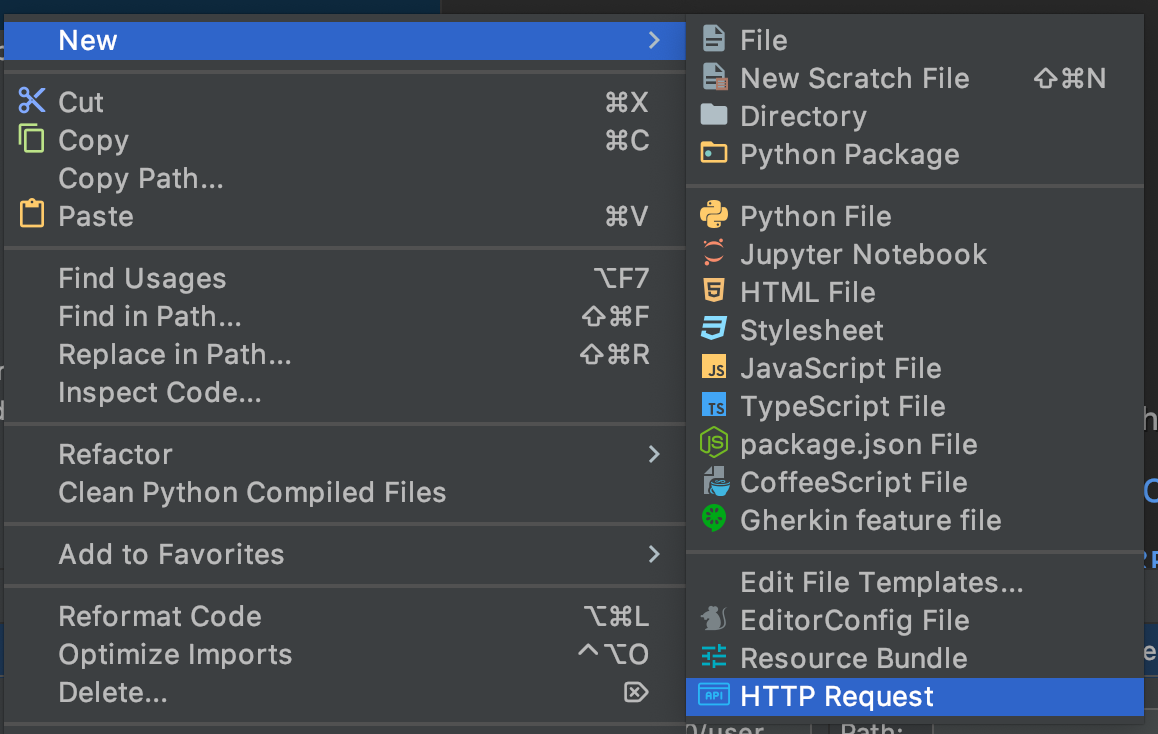Select HTTP Request from the submenu
This screenshot has height=734, width=1158.
tap(836, 696)
